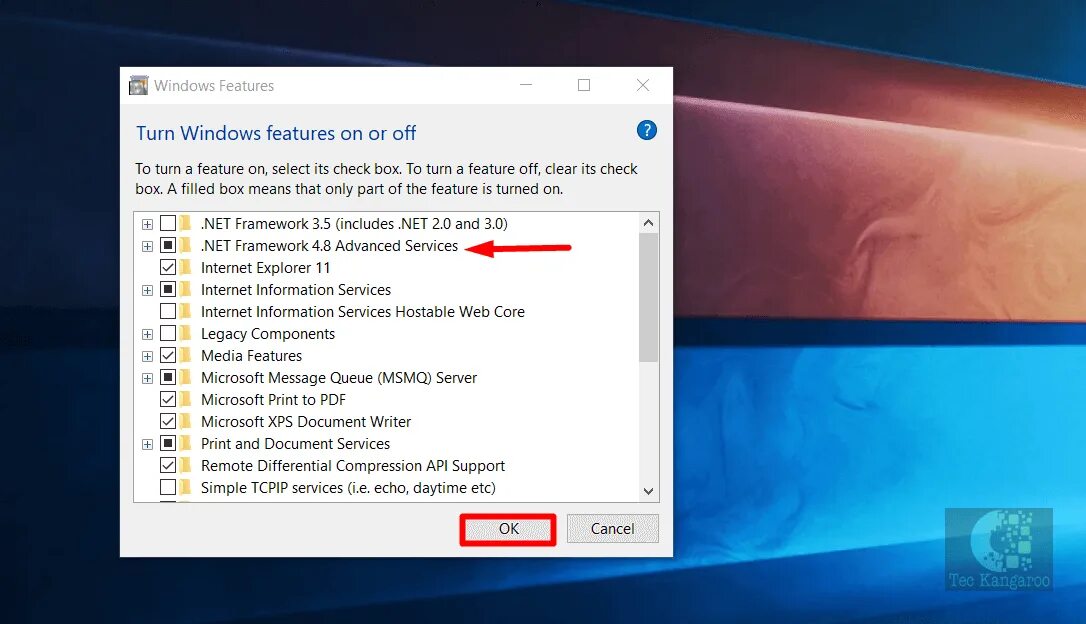Enable the Simple TCPIP services checkbox
The image size is (1086, 624).
click(168, 488)
